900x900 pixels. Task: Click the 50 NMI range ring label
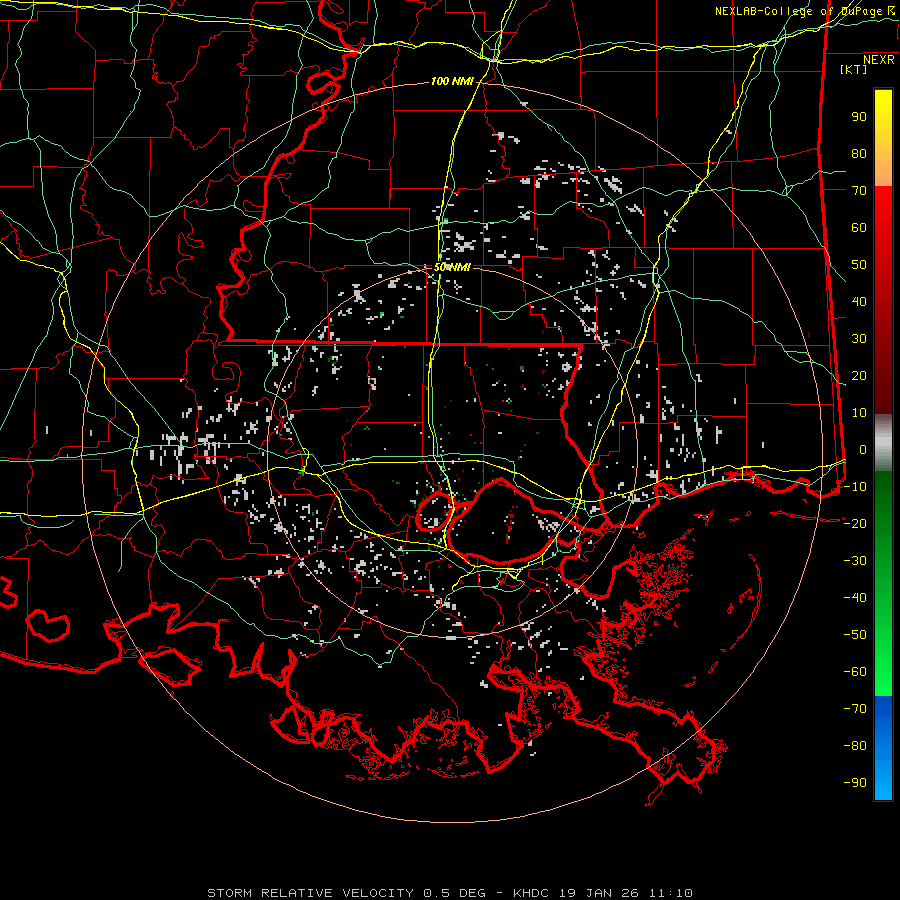[x=452, y=267]
